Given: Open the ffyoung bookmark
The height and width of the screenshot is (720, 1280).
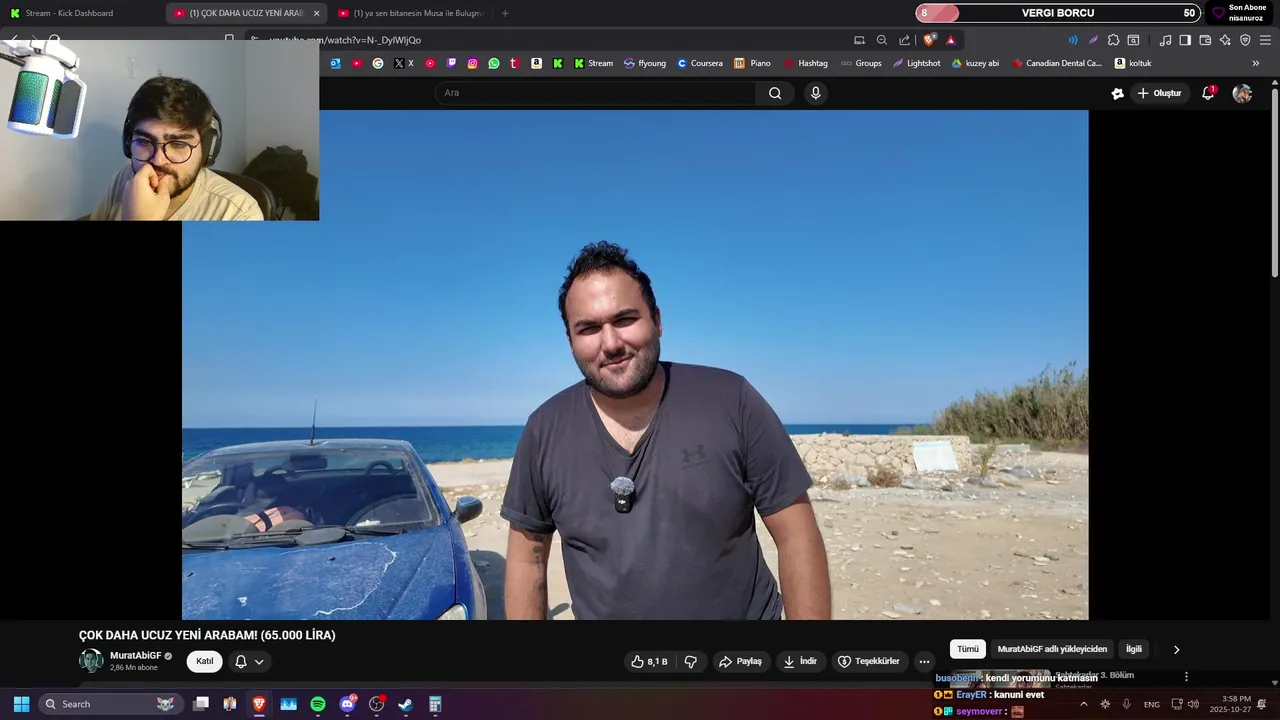Looking at the screenshot, I should pos(645,63).
